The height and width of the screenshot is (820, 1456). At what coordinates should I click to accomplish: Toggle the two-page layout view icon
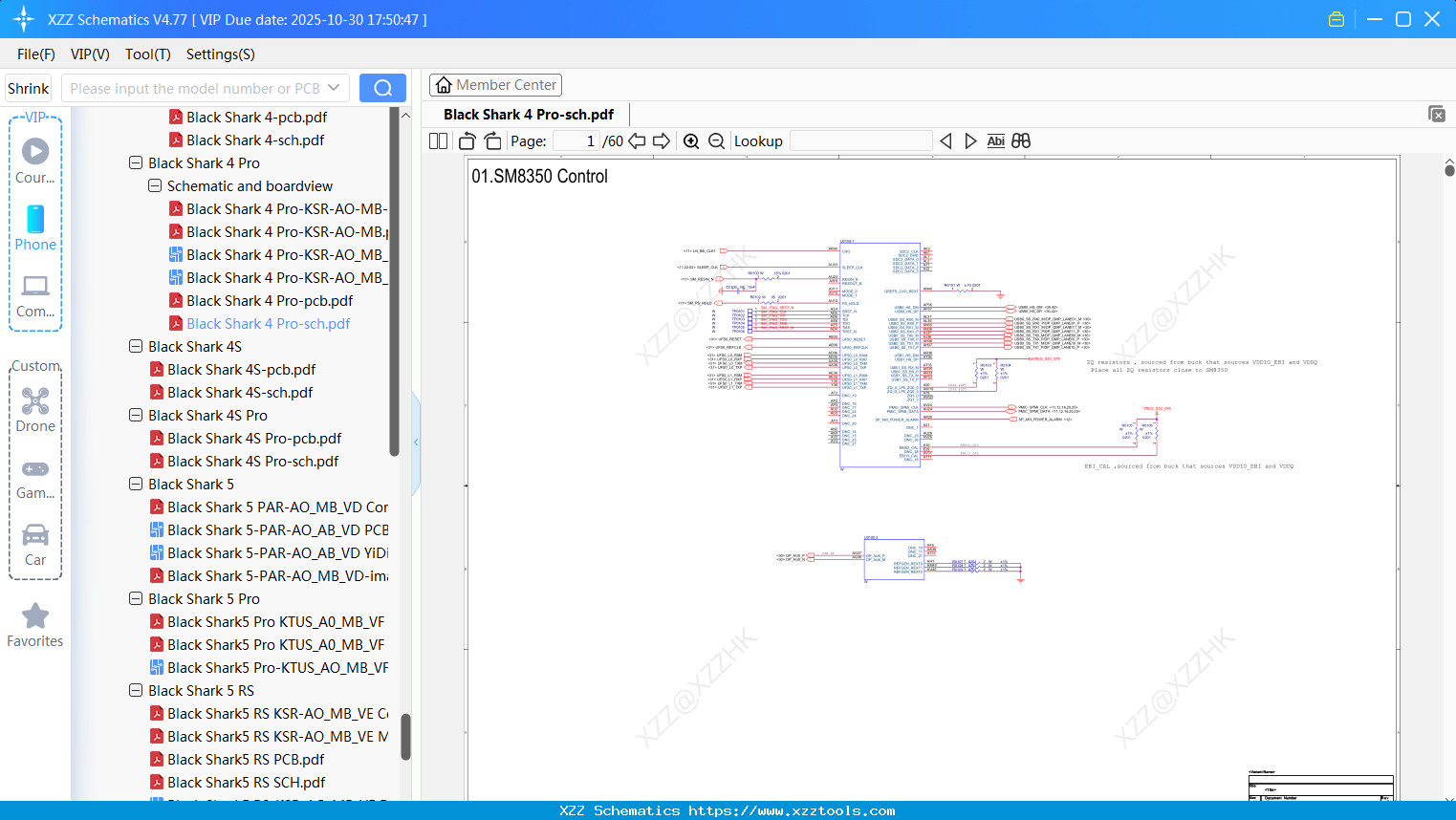tap(438, 141)
